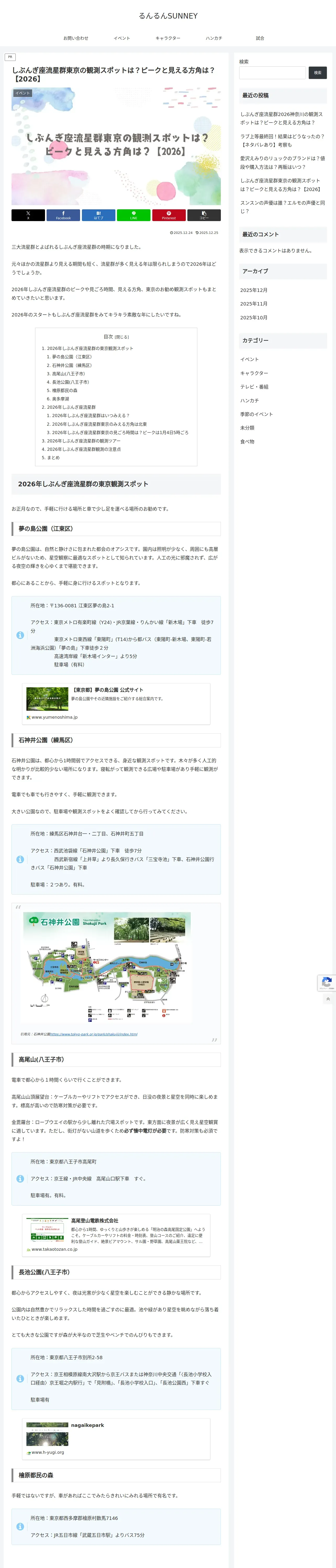This screenshot has height=1568, width=336.
Task: Open recent post ラブ上等最終回
Action: (x=282, y=141)
